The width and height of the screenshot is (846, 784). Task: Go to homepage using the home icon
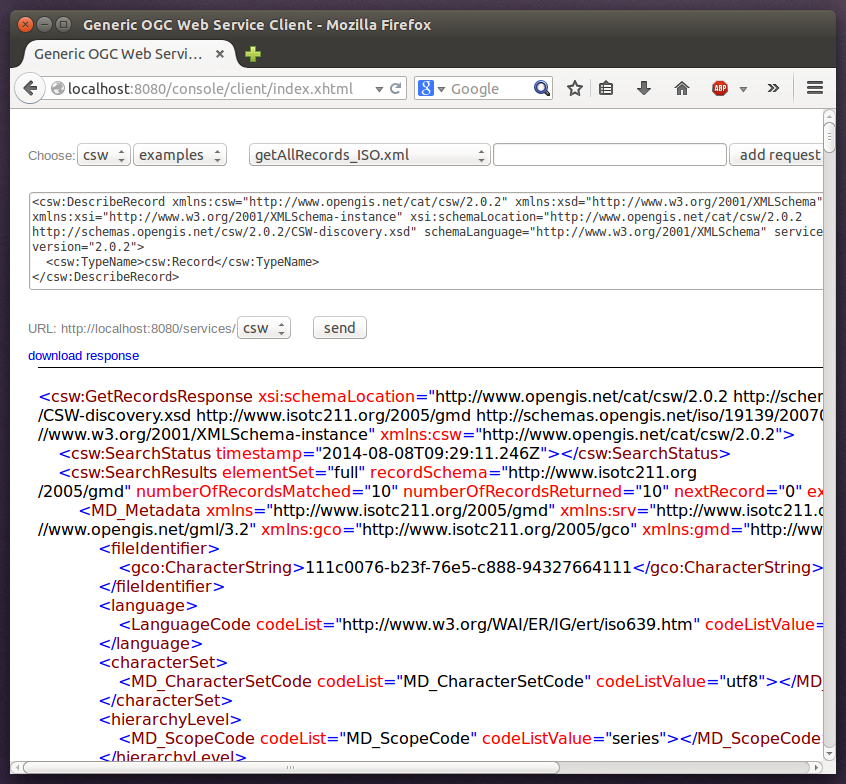[x=681, y=88]
